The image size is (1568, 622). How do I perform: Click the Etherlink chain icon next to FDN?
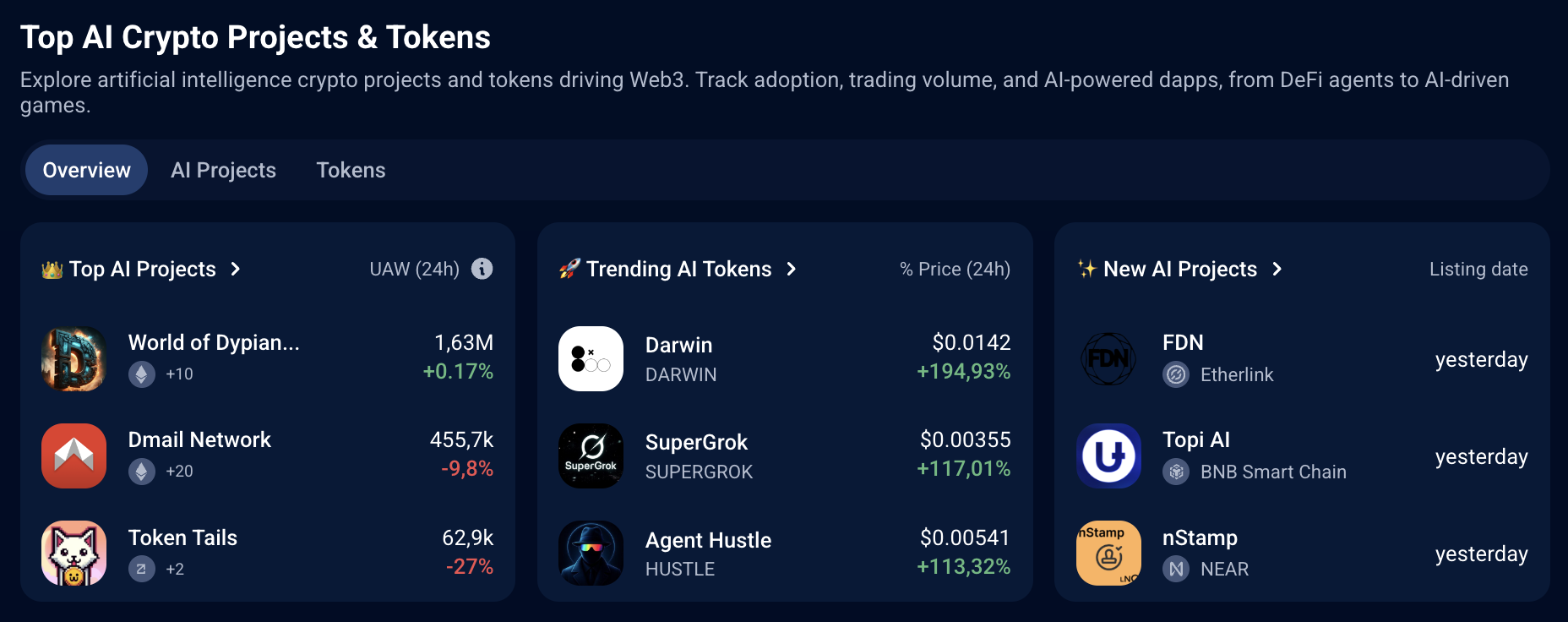point(1174,374)
